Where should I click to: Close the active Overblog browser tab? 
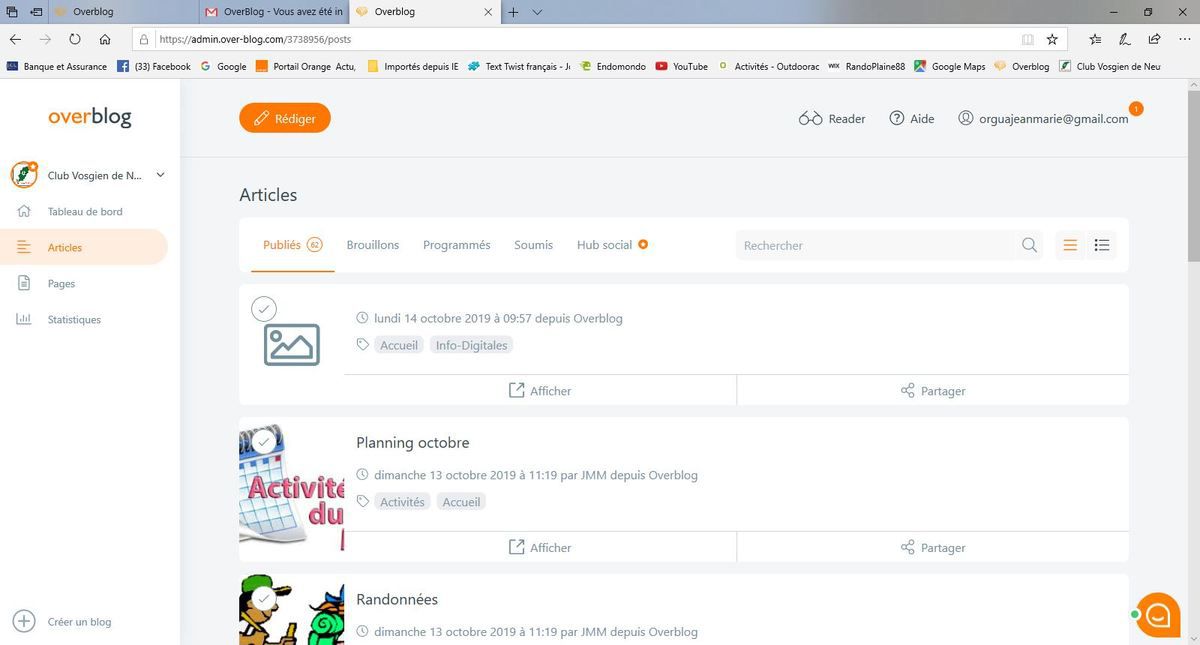tap(488, 12)
